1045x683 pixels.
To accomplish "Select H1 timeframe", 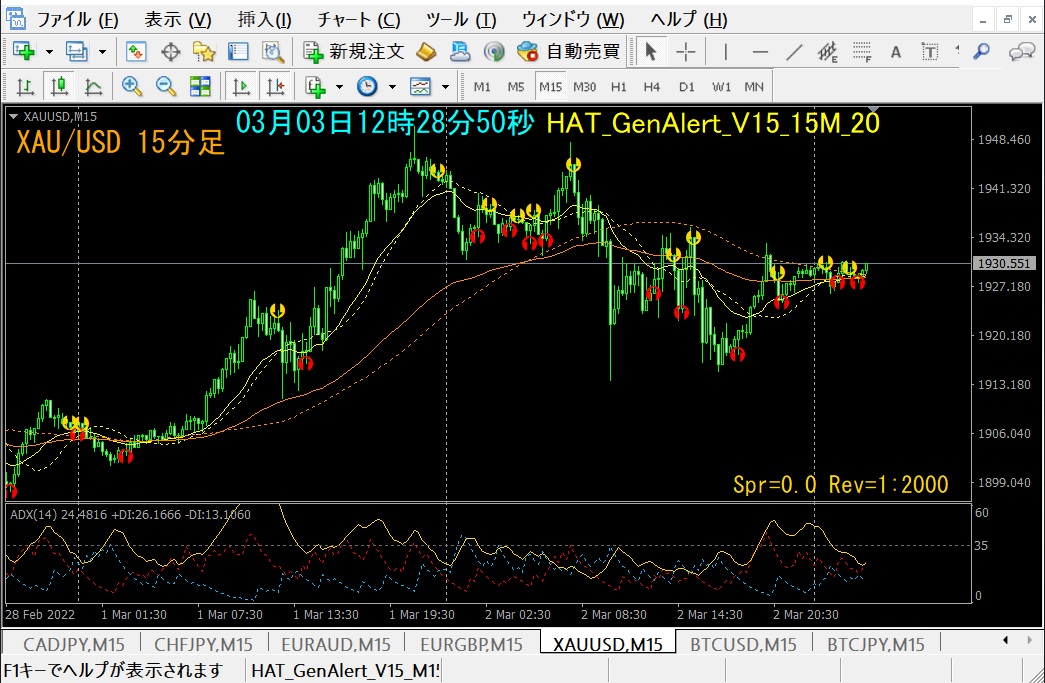I will (618, 87).
